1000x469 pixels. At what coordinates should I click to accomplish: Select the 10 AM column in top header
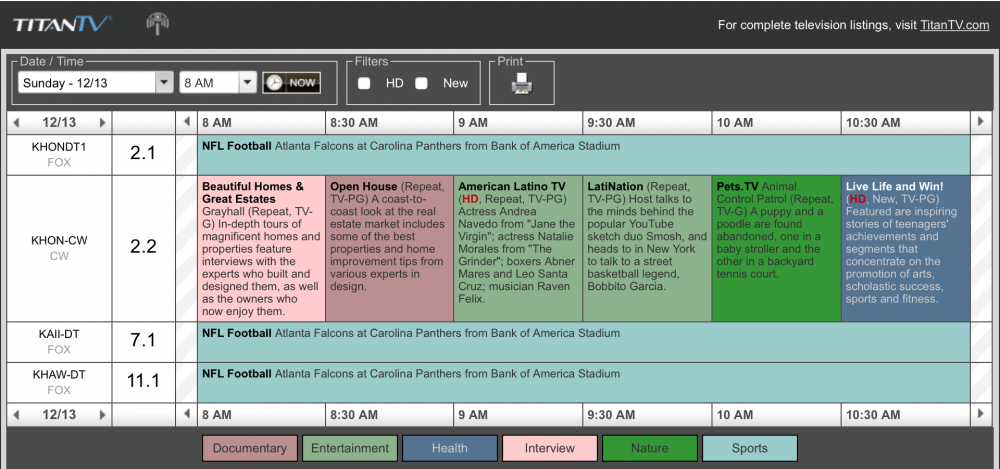776,123
